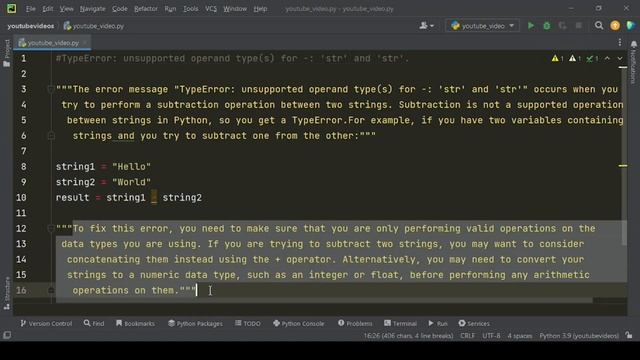Click the first yellow warning indicator
The height and width of the screenshot is (360, 640).
[557, 59]
